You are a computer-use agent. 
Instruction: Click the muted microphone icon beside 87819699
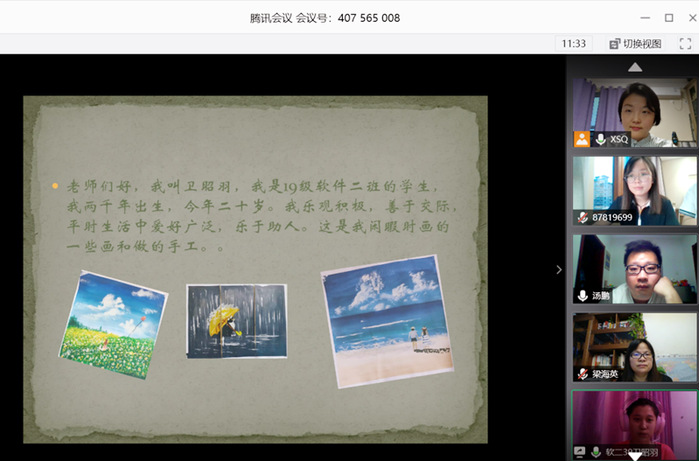tap(581, 217)
